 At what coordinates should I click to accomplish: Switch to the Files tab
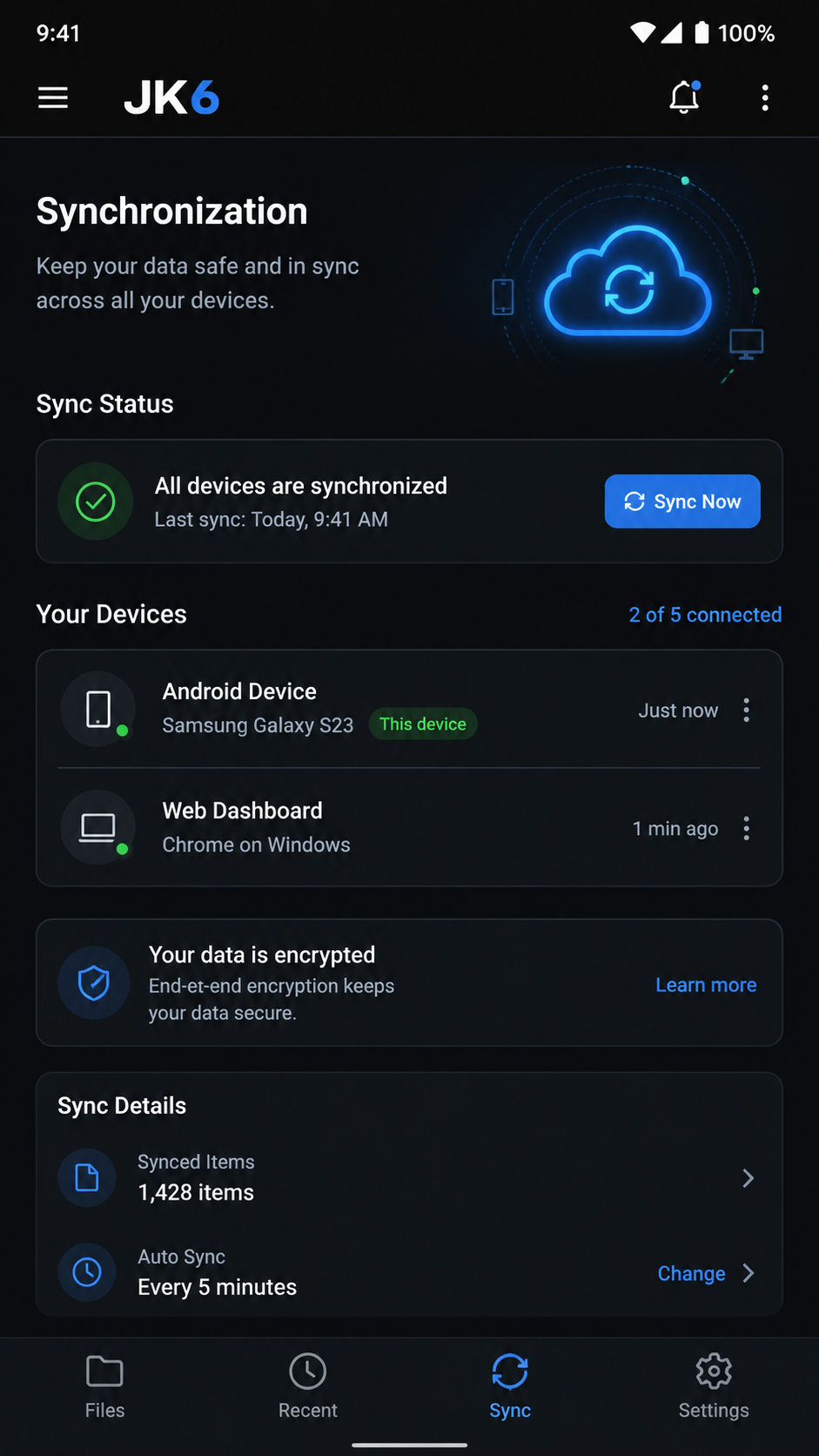pos(104,1386)
